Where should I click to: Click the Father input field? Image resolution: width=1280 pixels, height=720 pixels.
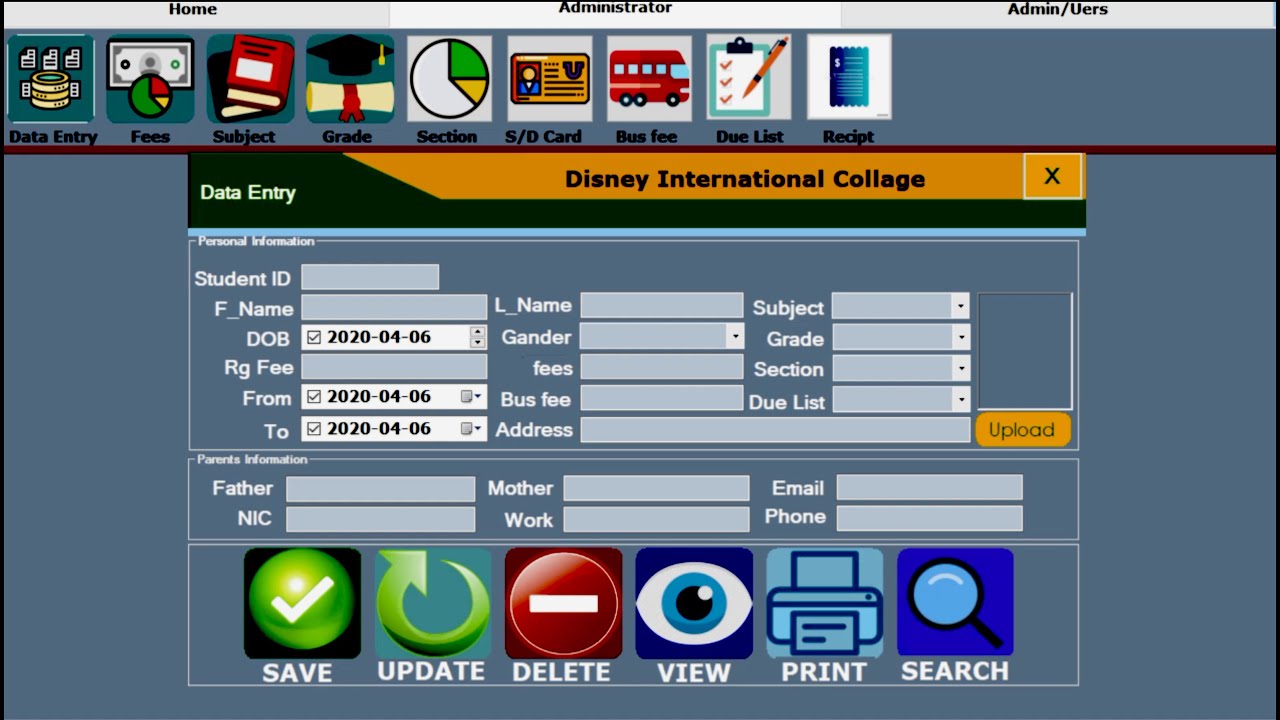tap(381, 489)
